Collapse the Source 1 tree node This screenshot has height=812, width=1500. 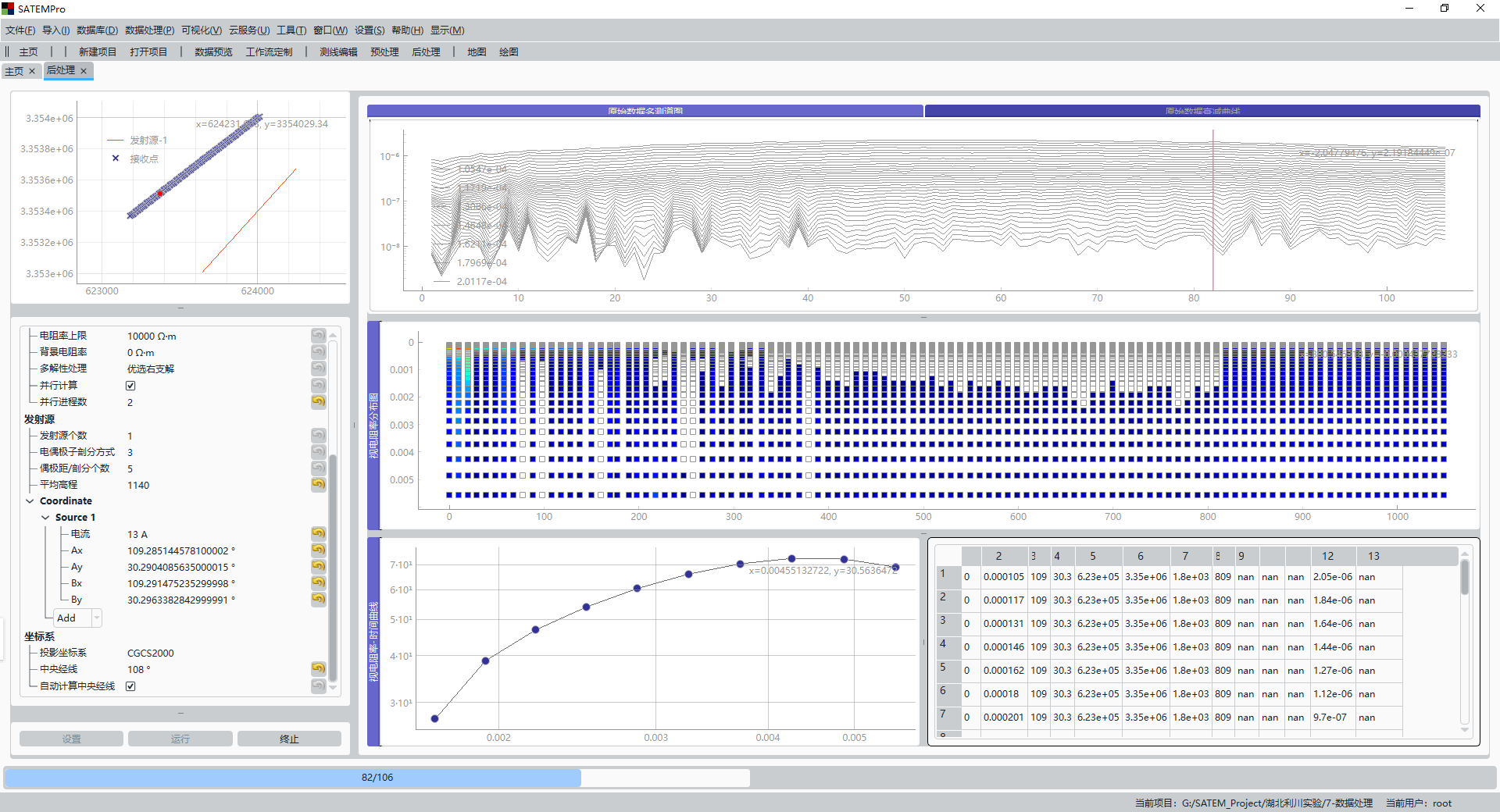coord(45,518)
